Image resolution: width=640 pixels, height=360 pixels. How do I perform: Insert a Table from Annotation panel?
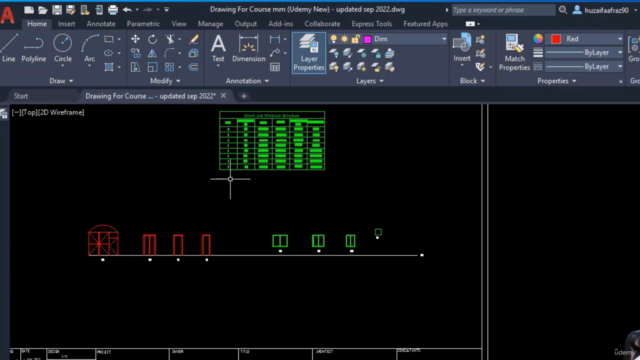pos(275,67)
